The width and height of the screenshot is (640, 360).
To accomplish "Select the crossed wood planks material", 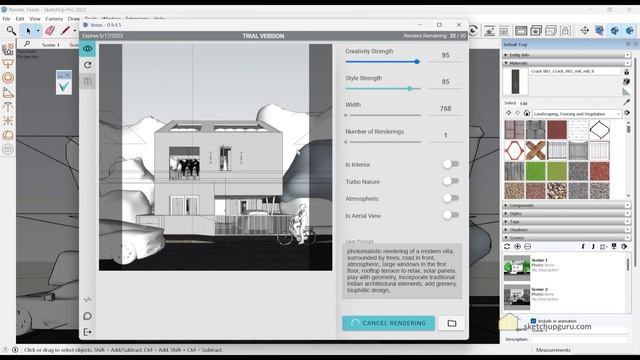I will click(535, 150).
